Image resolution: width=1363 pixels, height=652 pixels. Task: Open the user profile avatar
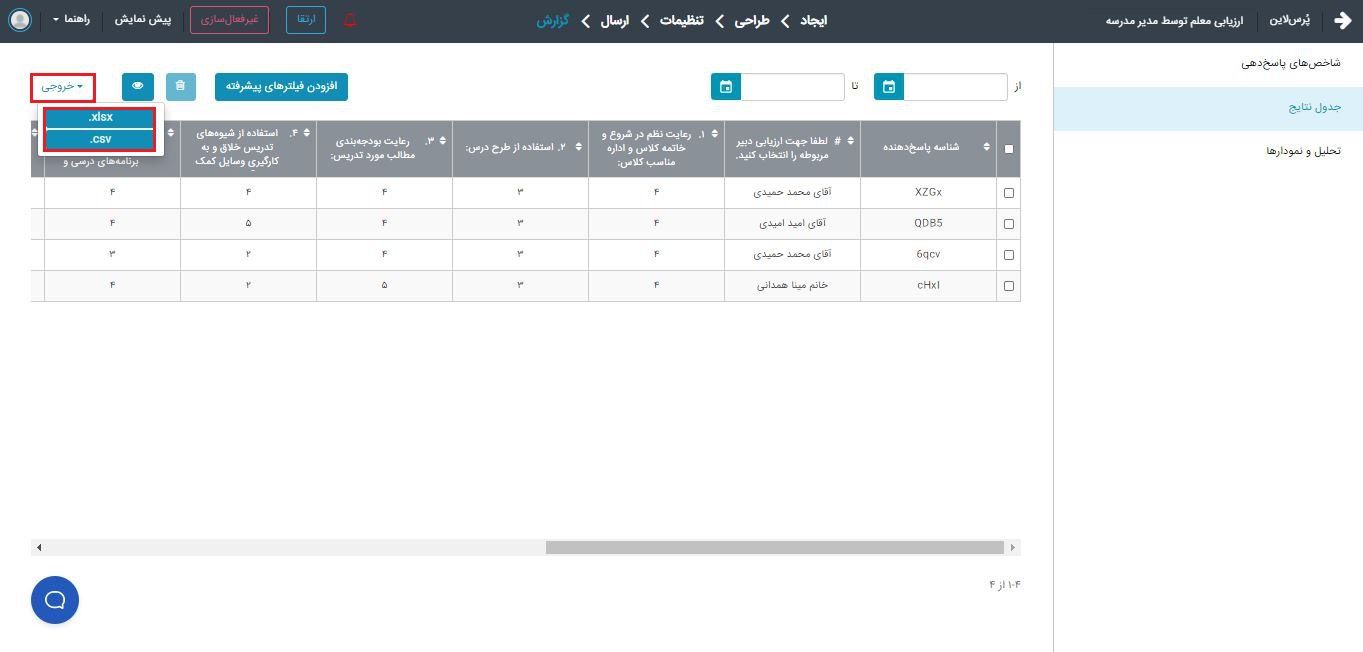[x=19, y=20]
